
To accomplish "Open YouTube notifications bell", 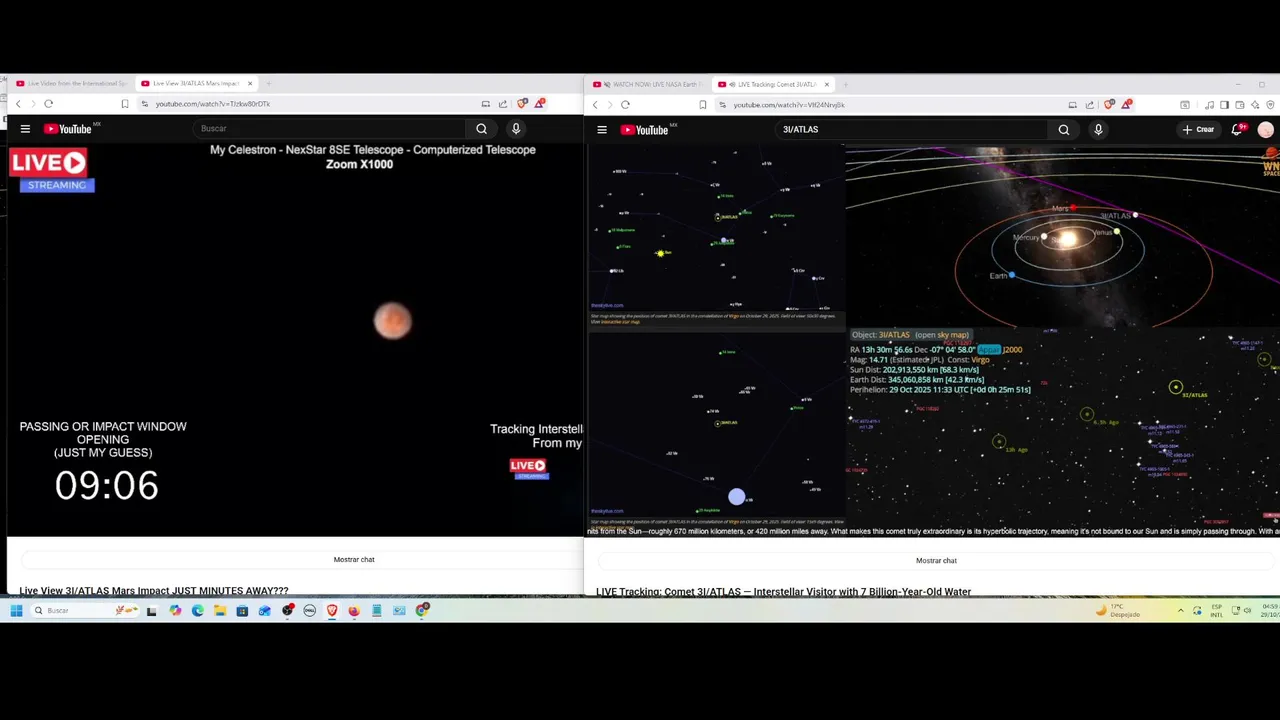I will point(1237,129).
